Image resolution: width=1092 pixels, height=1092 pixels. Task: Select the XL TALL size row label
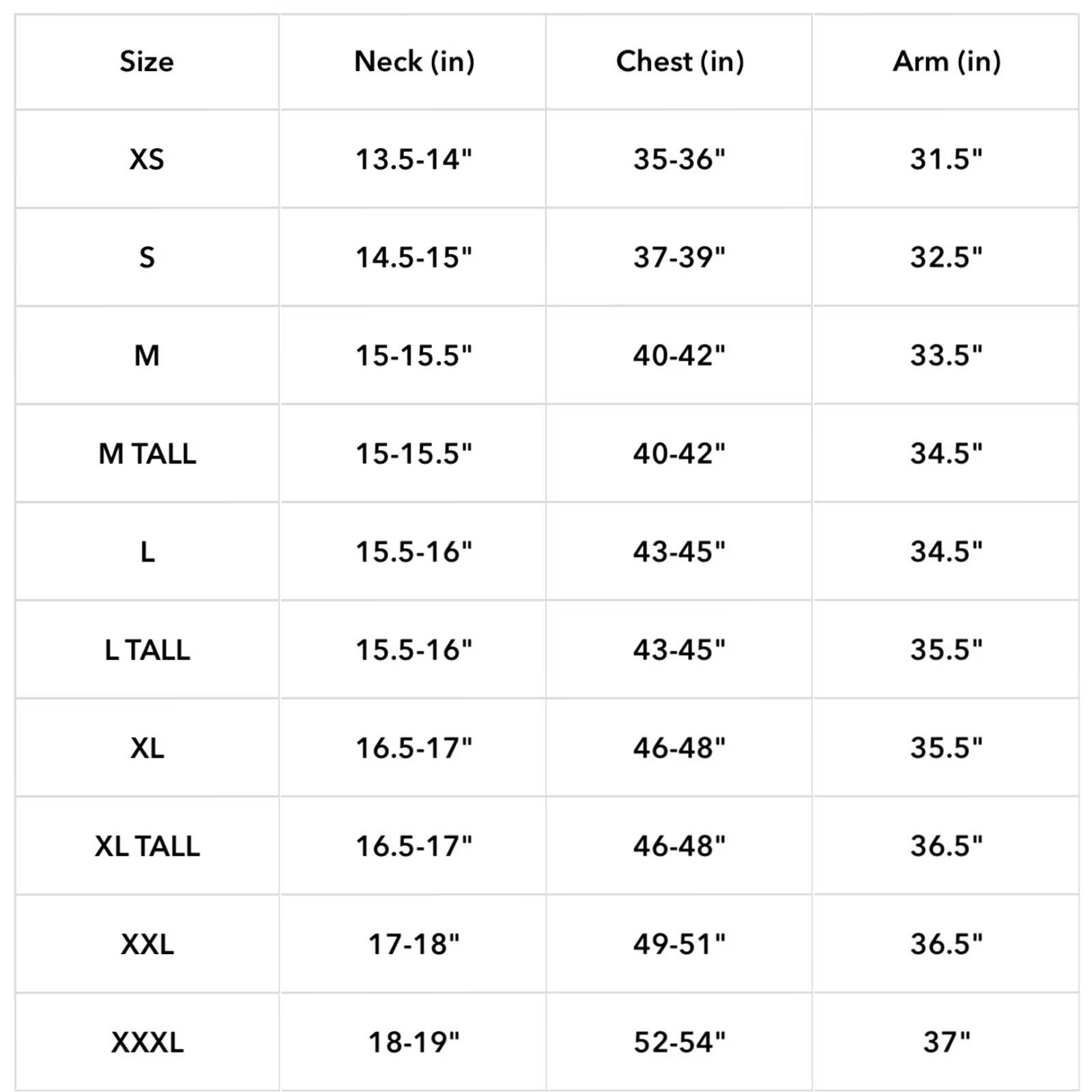click(147, 846)
